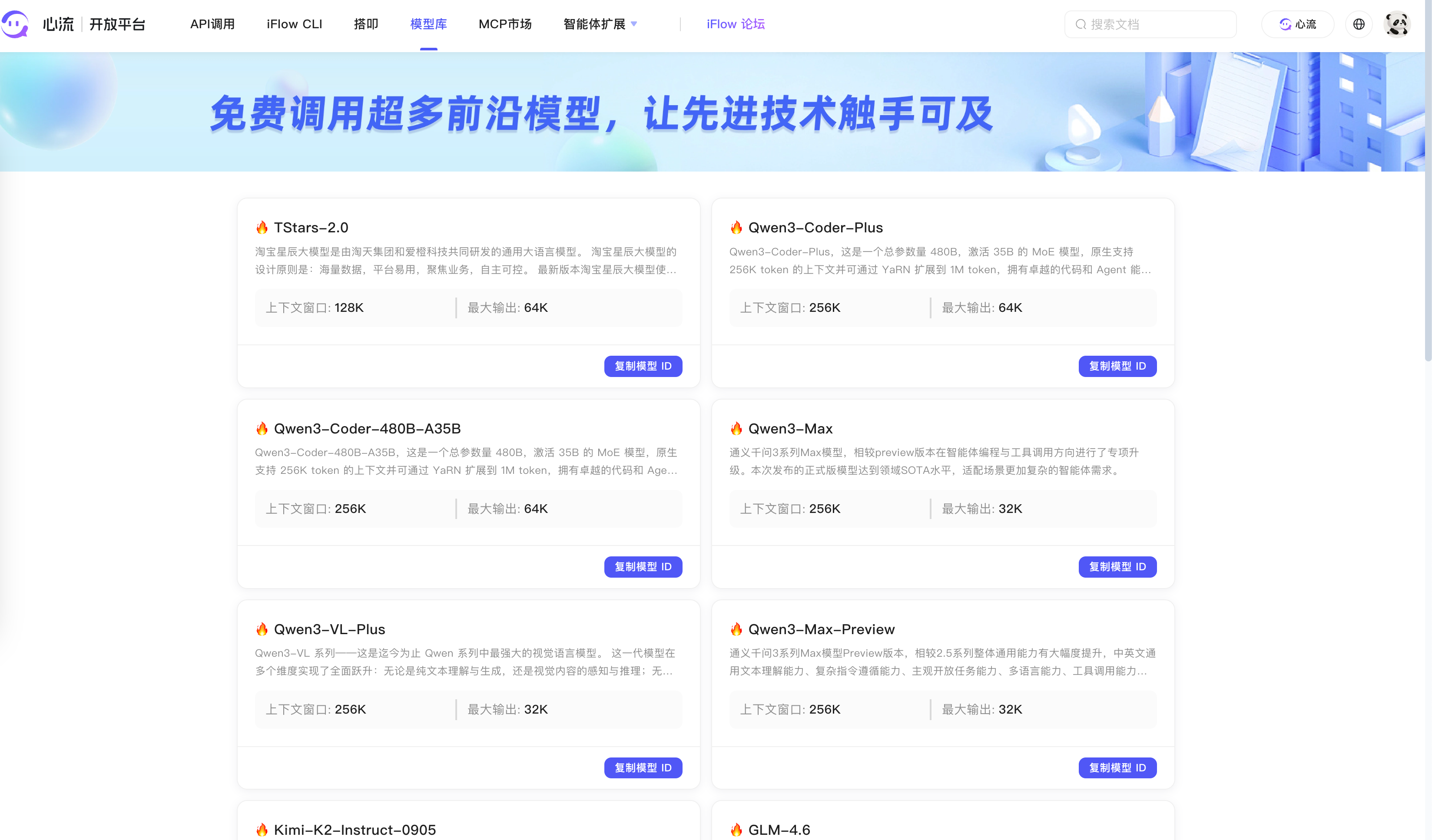Click the flame icon beside Qwen3-VL-Plus
The height and width of the screenshot is (840, 1432).
click(262, 629)
